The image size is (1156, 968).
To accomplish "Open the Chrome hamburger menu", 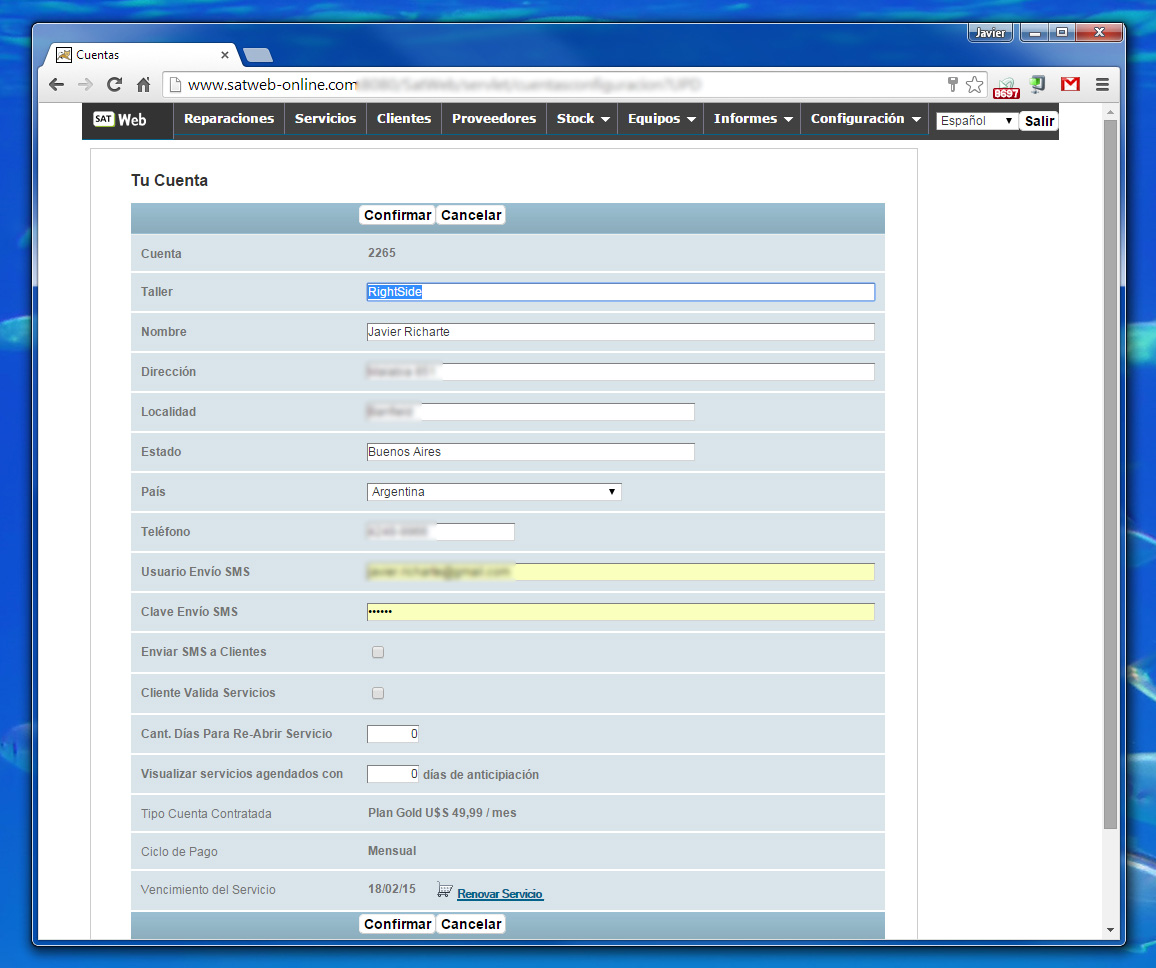I will 1102,84.
